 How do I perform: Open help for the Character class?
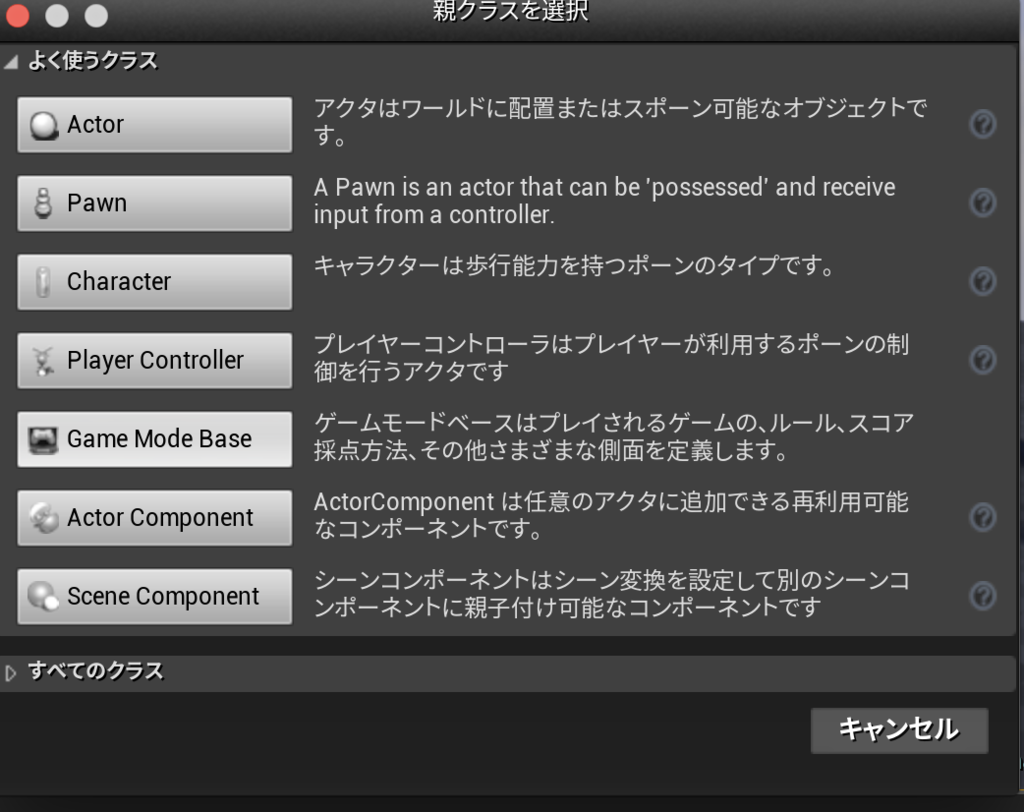[x=982, y=282]
